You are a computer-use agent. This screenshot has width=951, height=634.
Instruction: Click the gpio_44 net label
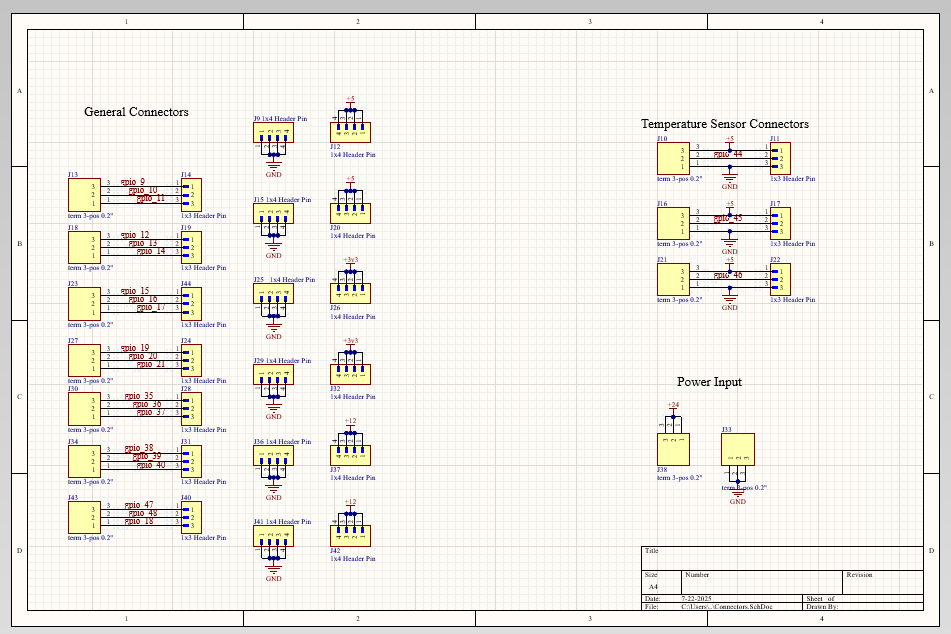click(727, 154)
